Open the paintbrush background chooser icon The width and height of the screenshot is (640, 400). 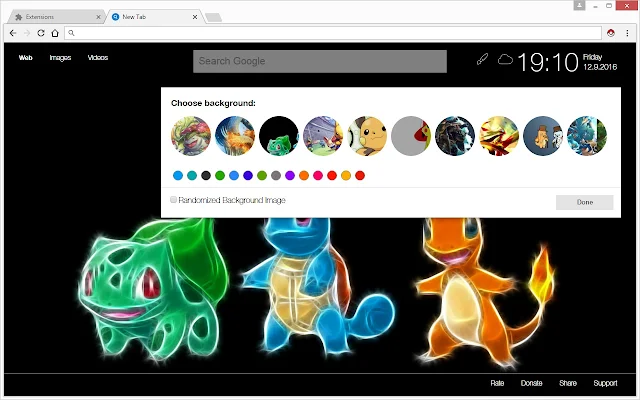(482, 59)
